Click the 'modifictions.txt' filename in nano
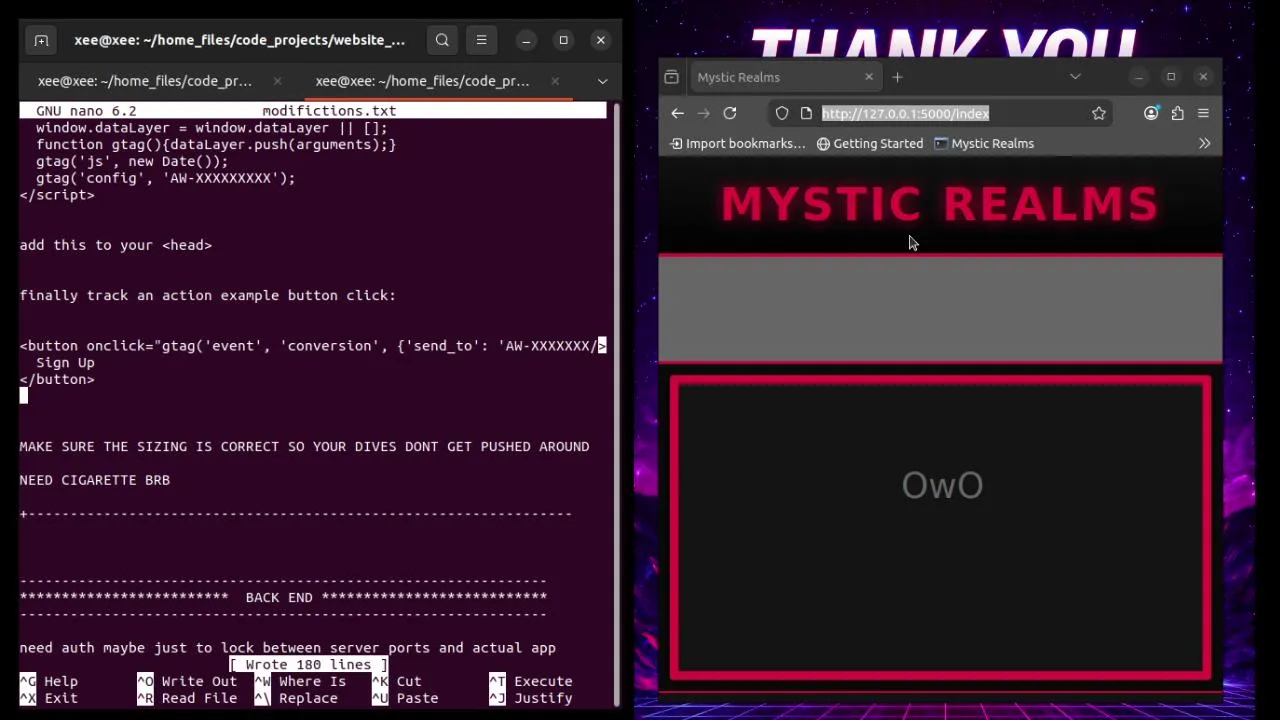Viewport: 1280px width, 720px height. tap(329, 111)
